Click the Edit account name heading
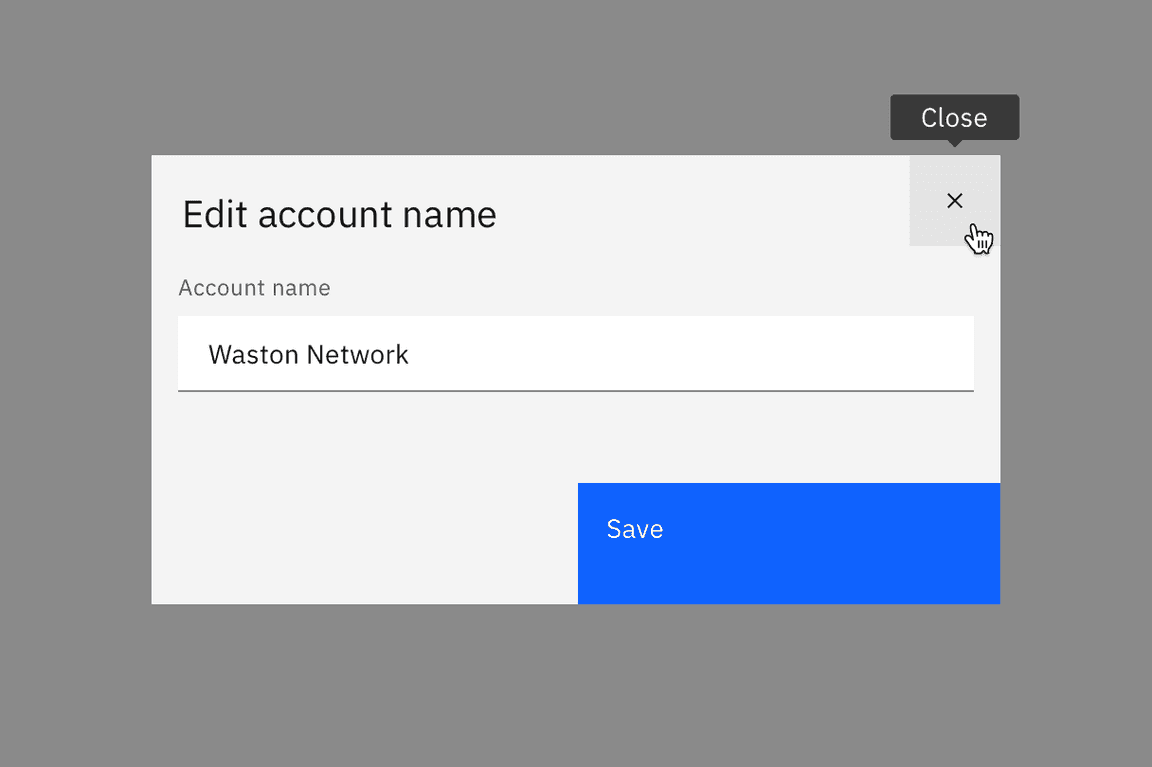 pos(338,214)
